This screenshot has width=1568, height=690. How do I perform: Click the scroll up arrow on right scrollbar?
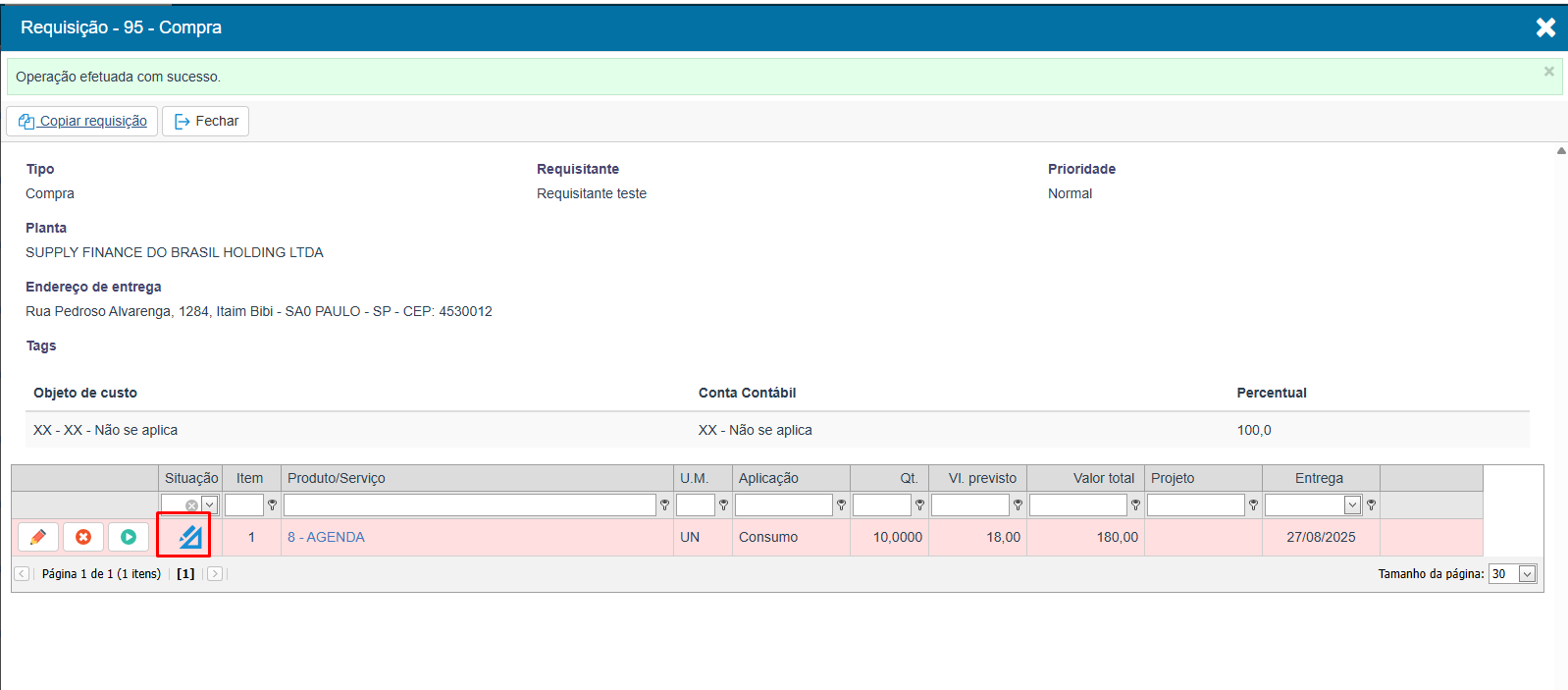pos(1560,151)
